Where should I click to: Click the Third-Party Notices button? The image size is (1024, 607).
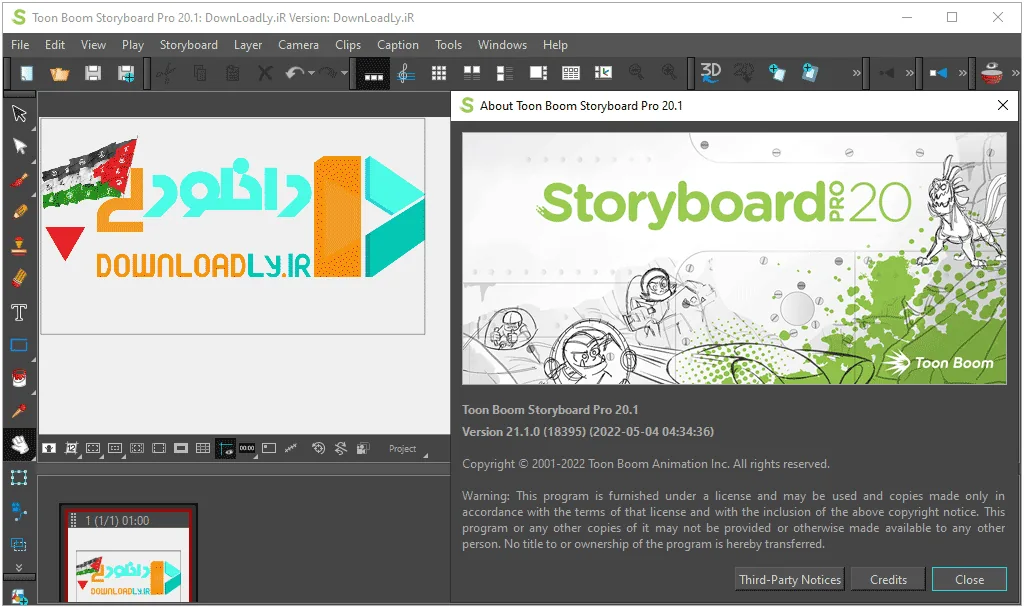(790, 580)
